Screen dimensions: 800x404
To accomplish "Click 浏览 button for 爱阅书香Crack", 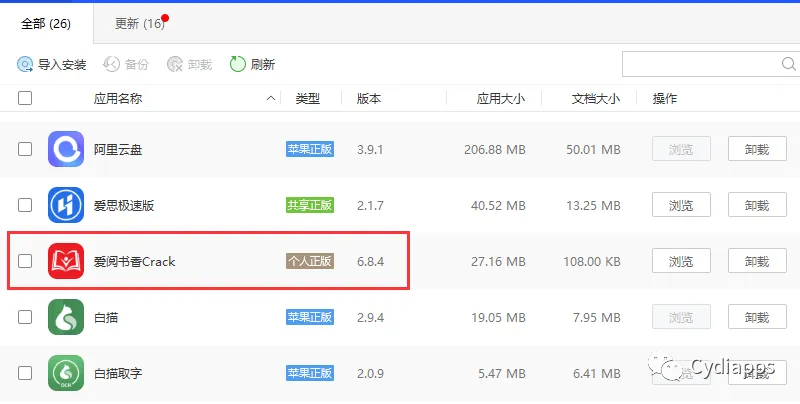I will pyautogui.click(x=681, y=261).
